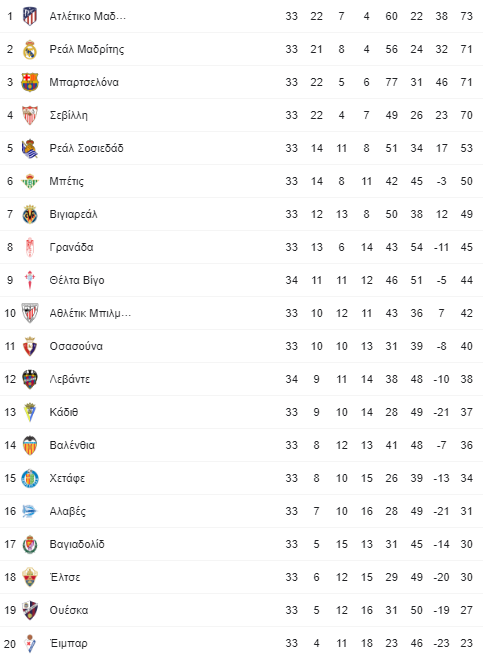Screen dimensions: 483x670
Task: Click the Valencia bat crest icon
Action: (29, 445)
